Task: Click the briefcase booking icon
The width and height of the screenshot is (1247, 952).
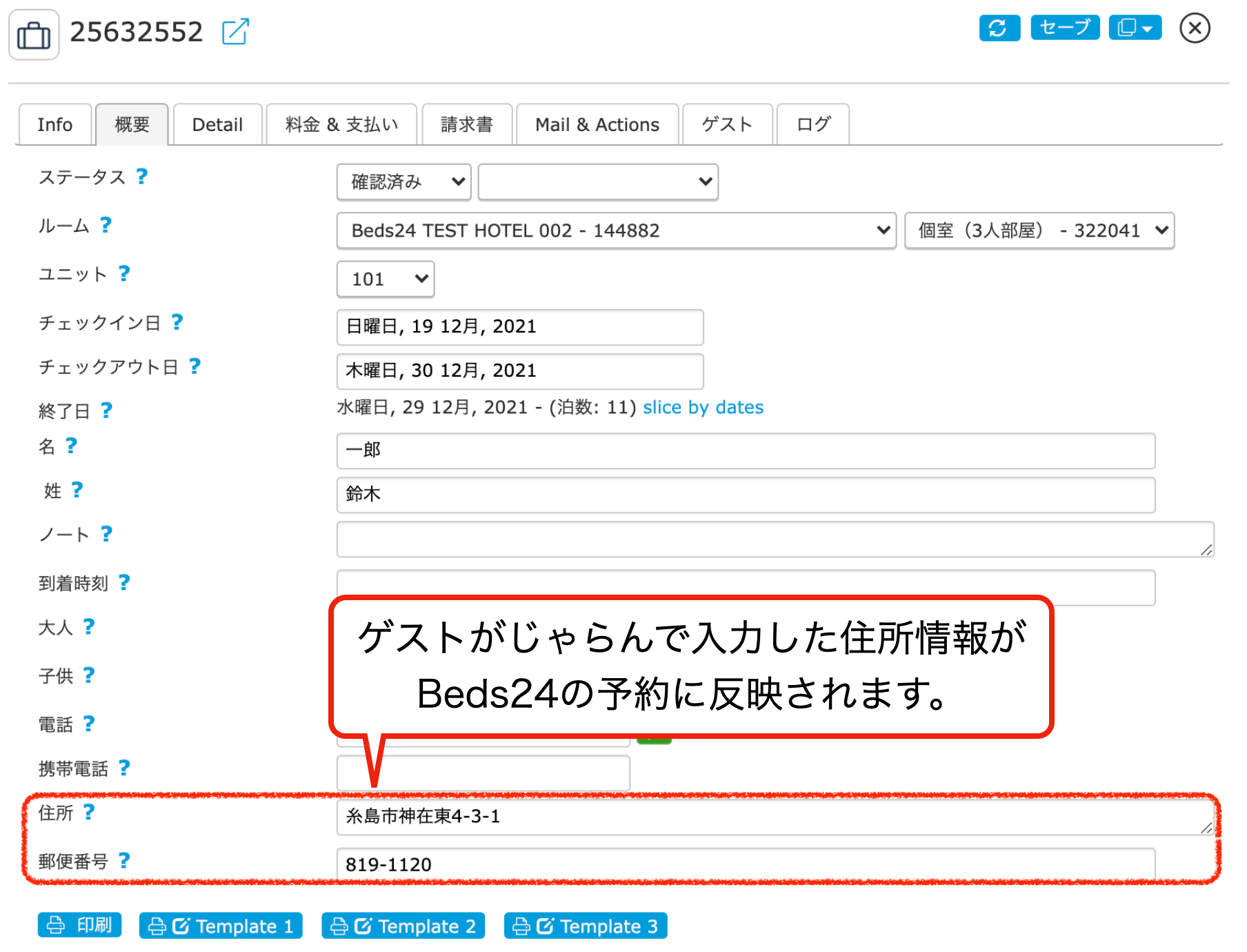Action: pyautogui.click(x=34, y=34)
